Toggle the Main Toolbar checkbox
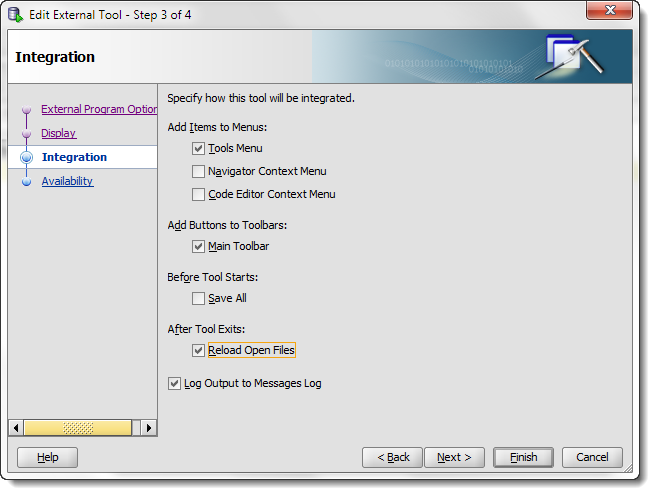The image size is (655, 495). point(198,246)
